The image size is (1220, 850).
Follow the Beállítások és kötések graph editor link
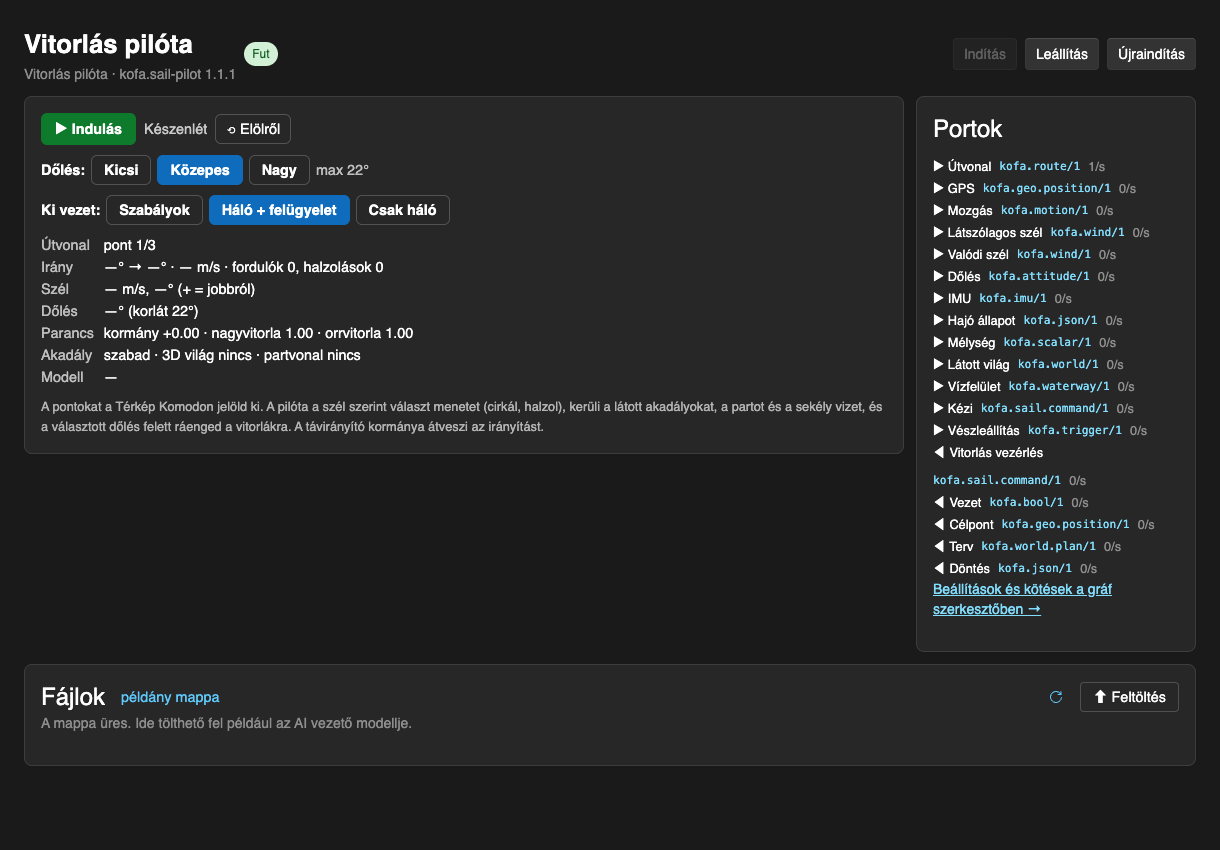pos(1022,599)
